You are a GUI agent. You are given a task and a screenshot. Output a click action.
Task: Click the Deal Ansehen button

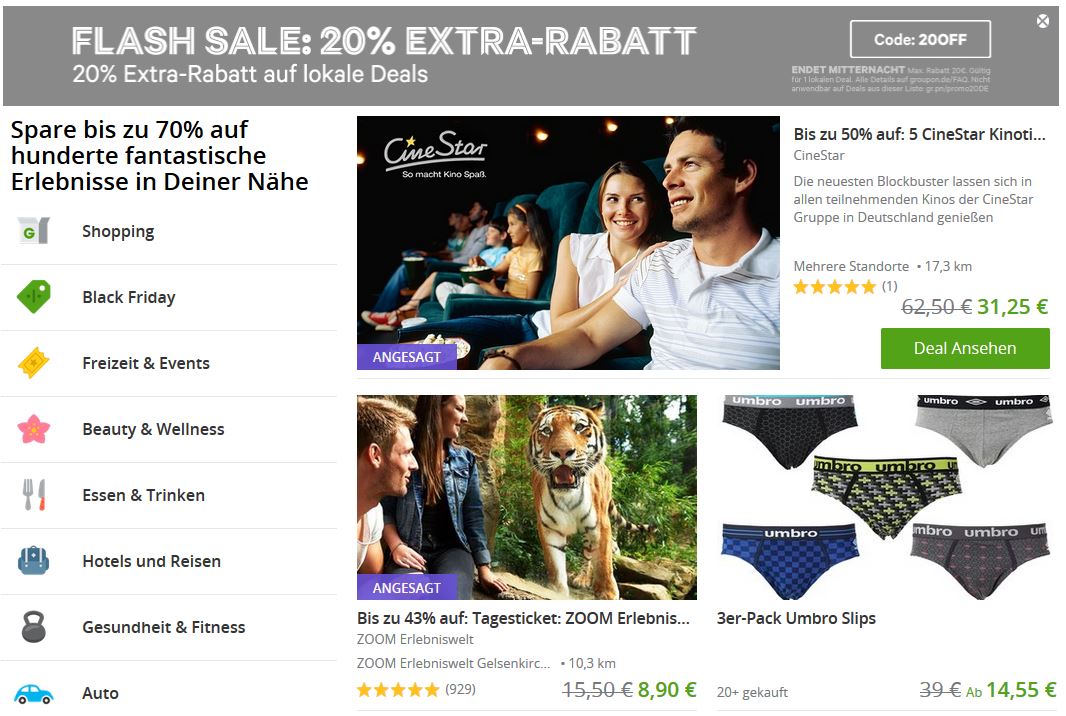(x=965, y=348)
